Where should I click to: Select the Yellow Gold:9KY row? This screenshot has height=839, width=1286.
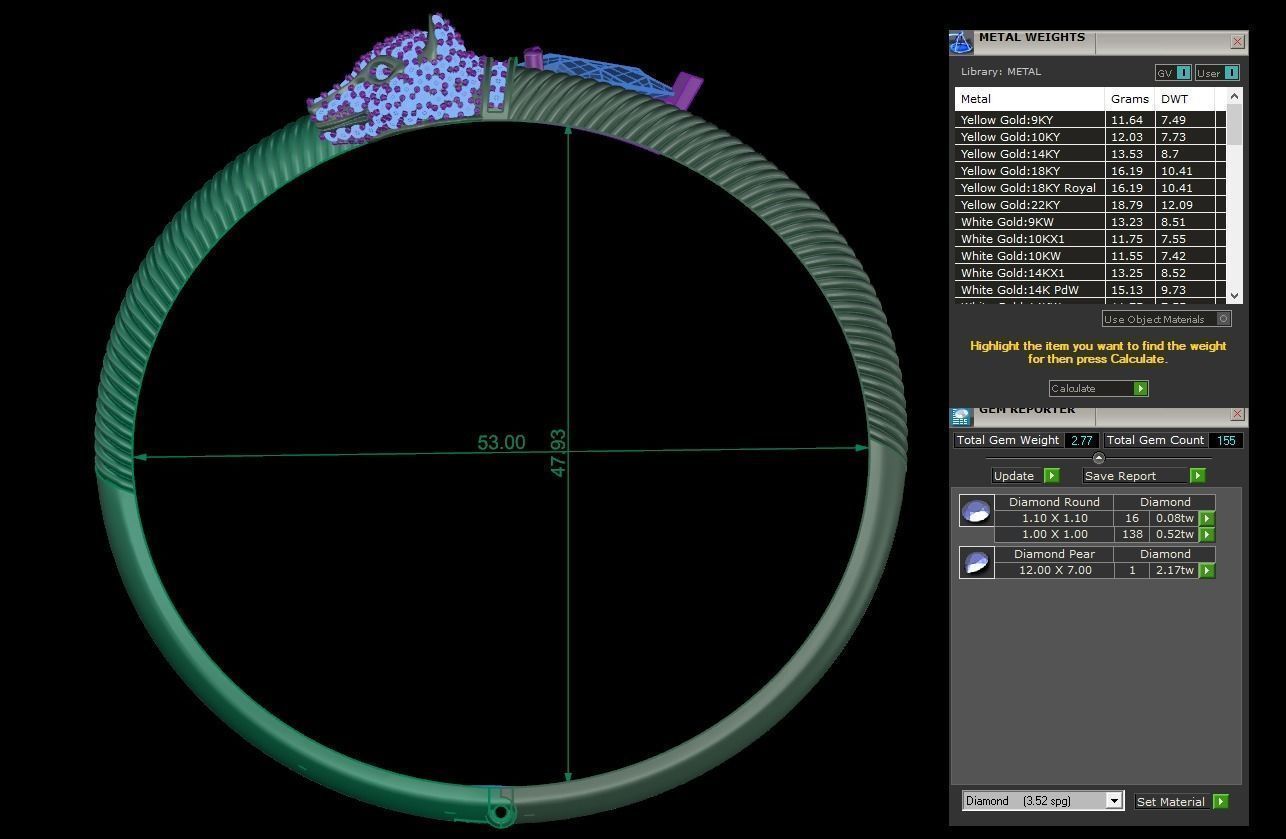point(1090,120)
